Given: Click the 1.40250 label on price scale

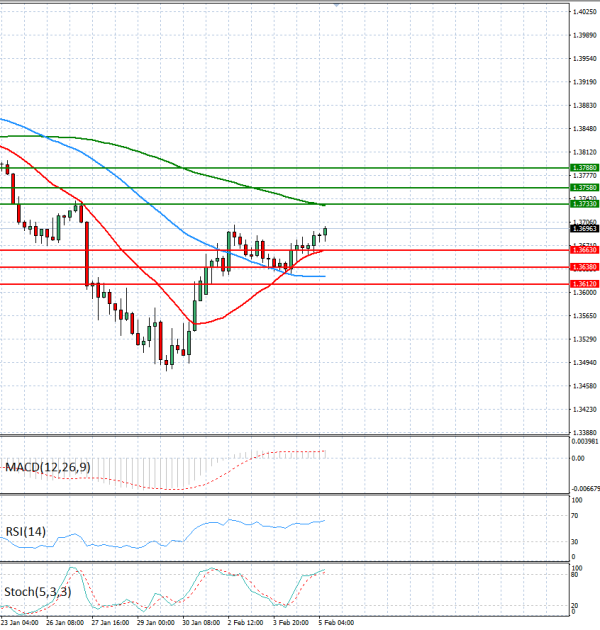Looking at the screenshot, I should tap(583, 12).
